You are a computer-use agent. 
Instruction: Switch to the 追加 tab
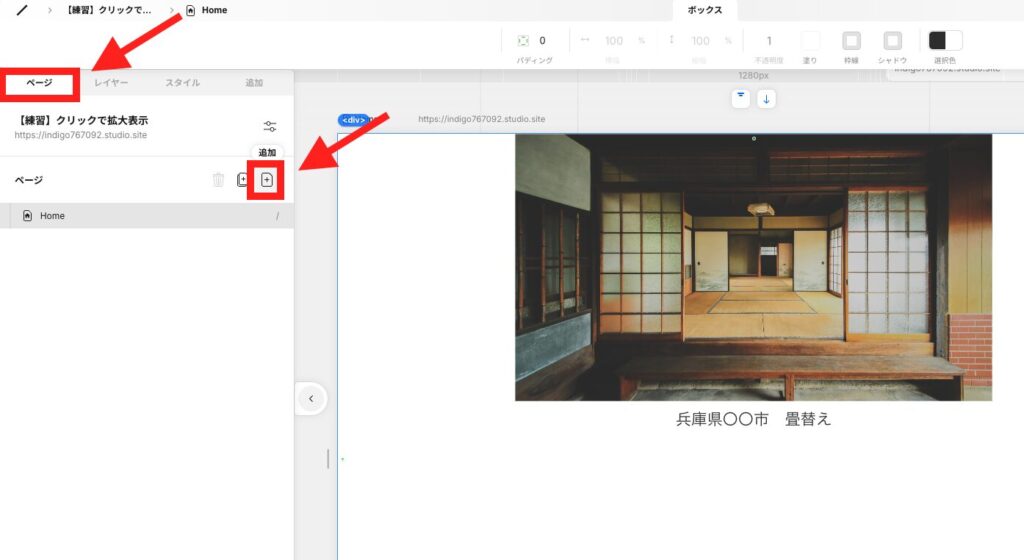click(254, 83)
